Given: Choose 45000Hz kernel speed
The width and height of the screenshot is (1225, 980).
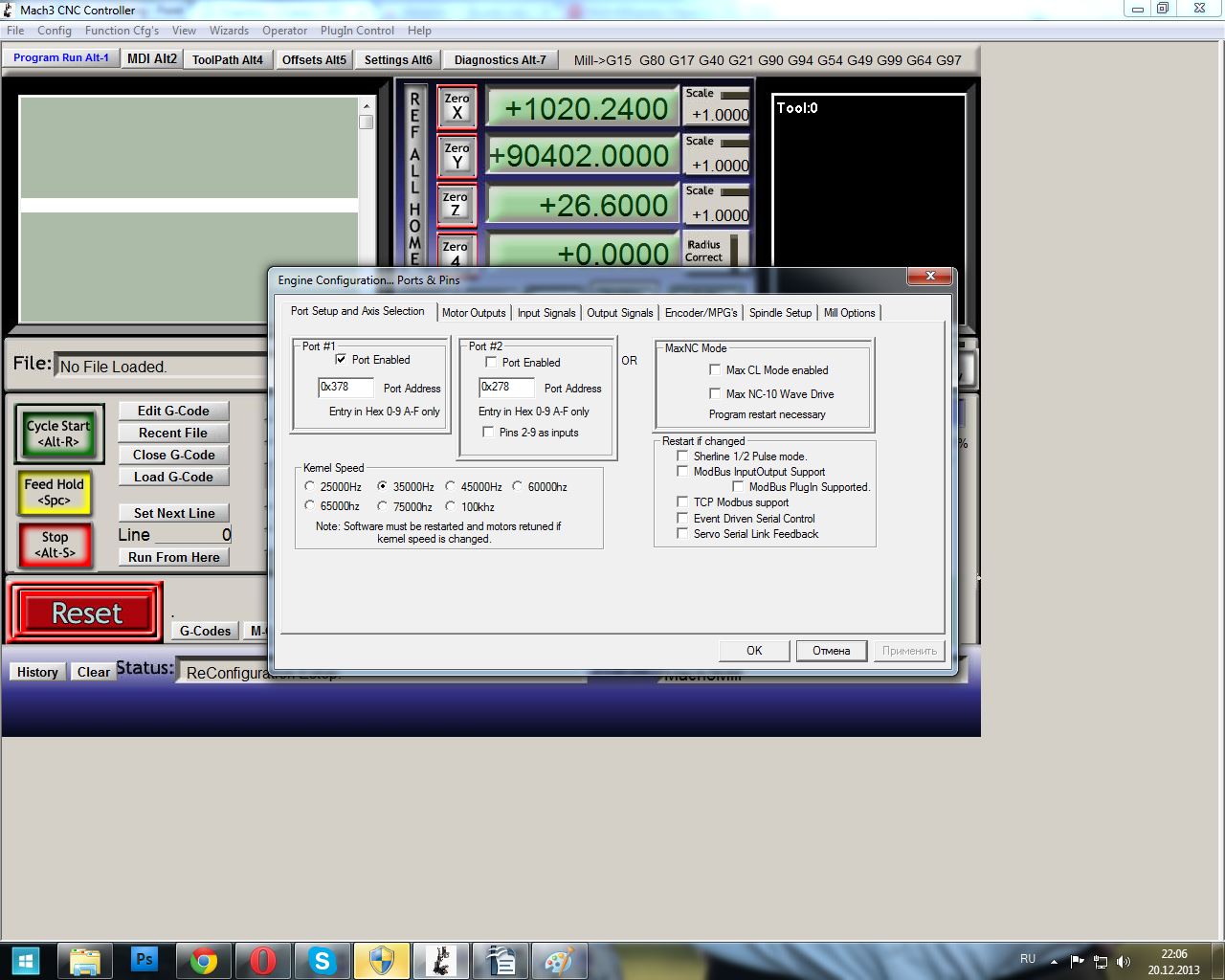Looking at the screenshot, I should click(x=450, y=486).
